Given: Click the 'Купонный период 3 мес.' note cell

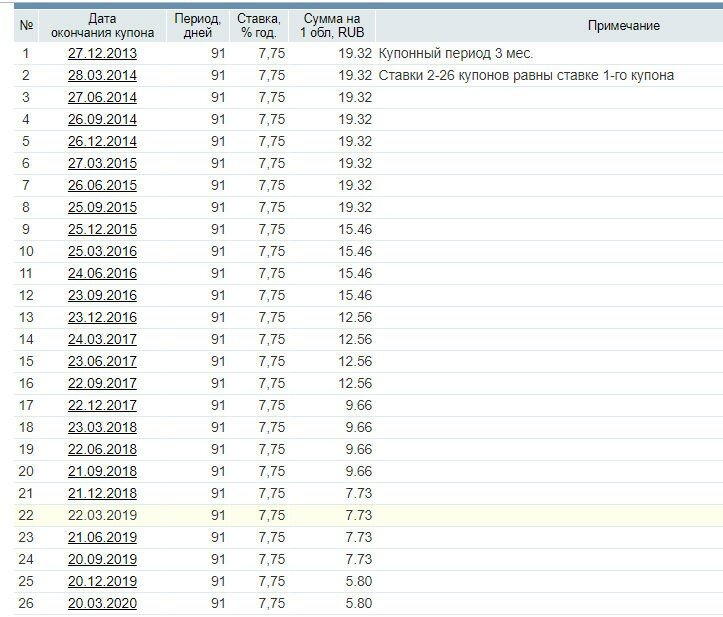Looking at the screenshot, I should click(x=456, y=53).
